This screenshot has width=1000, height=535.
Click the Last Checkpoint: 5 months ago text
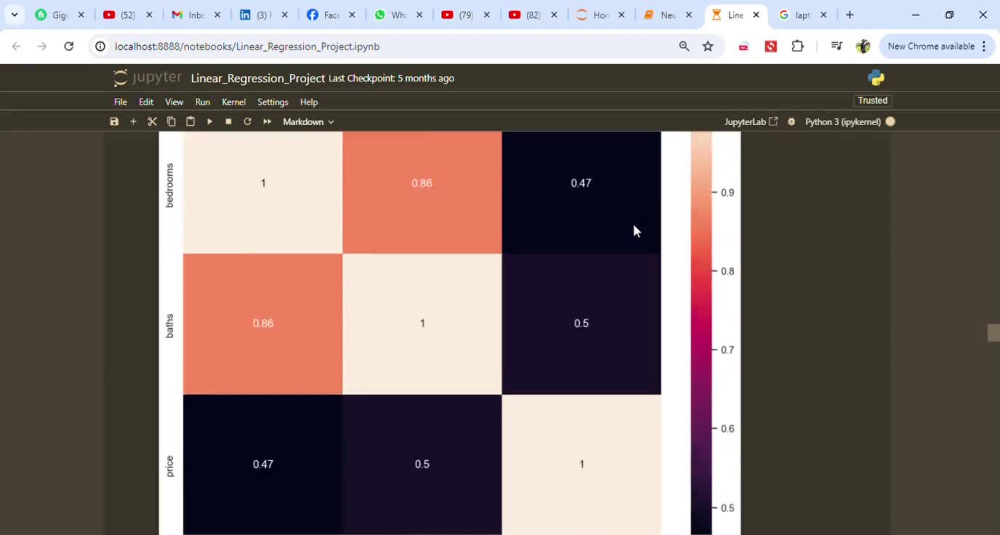click(391, 78)
